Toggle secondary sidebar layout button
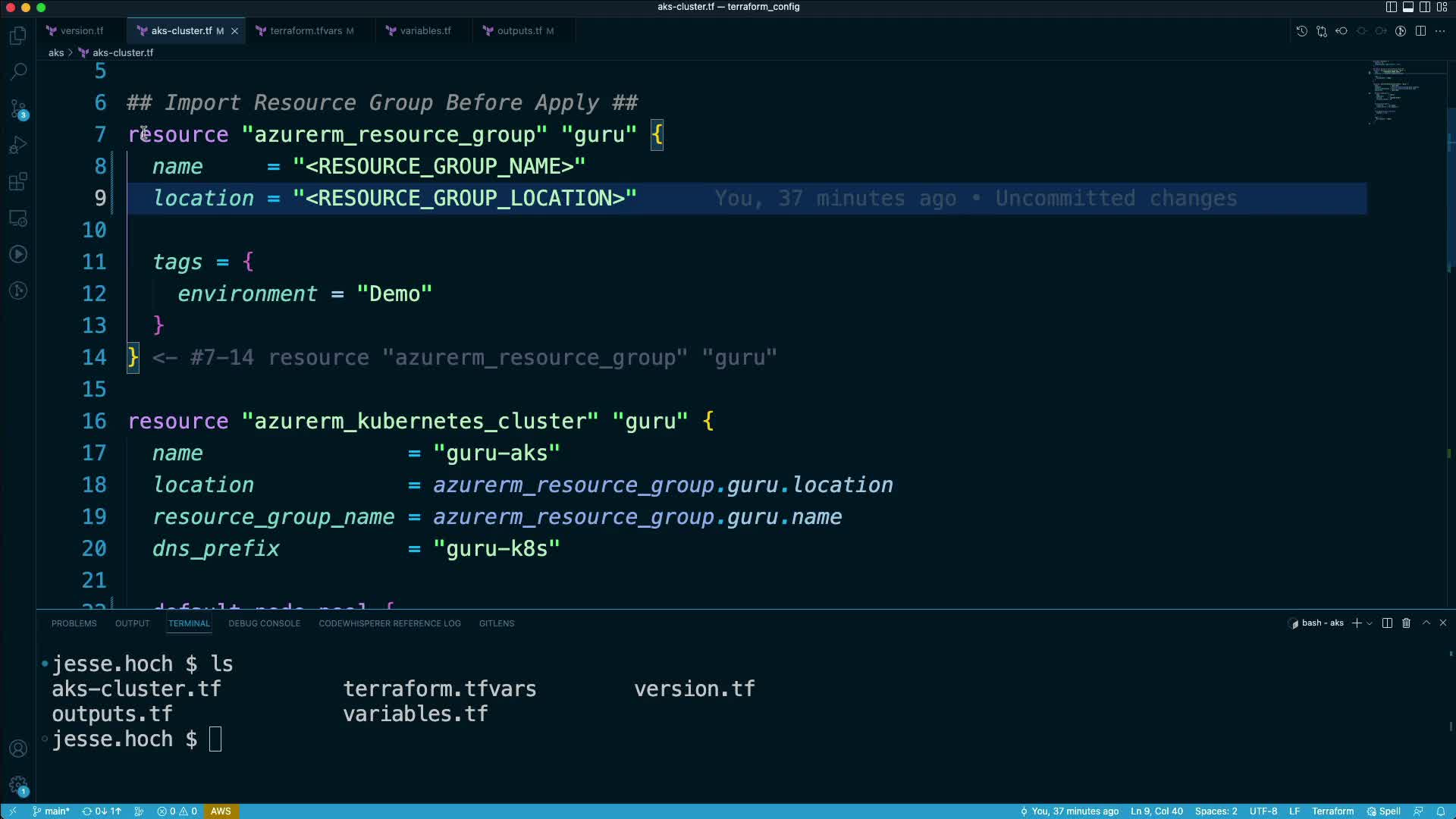1456x819 pixels. (x=1425, y=7)
